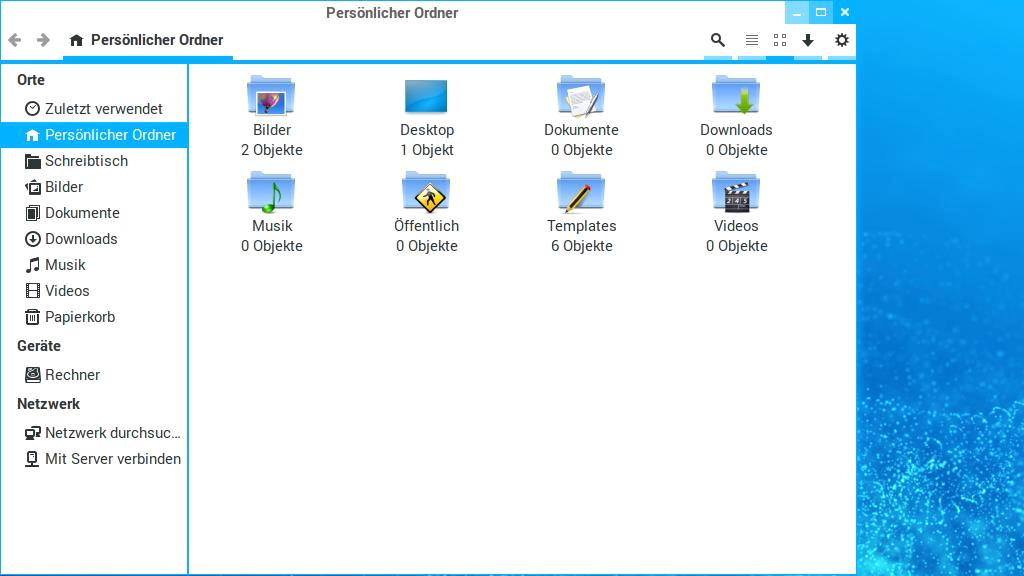This screenshot has height=576, width=1024.
Task: Switch to list view
Action: (x=751, y=40)
